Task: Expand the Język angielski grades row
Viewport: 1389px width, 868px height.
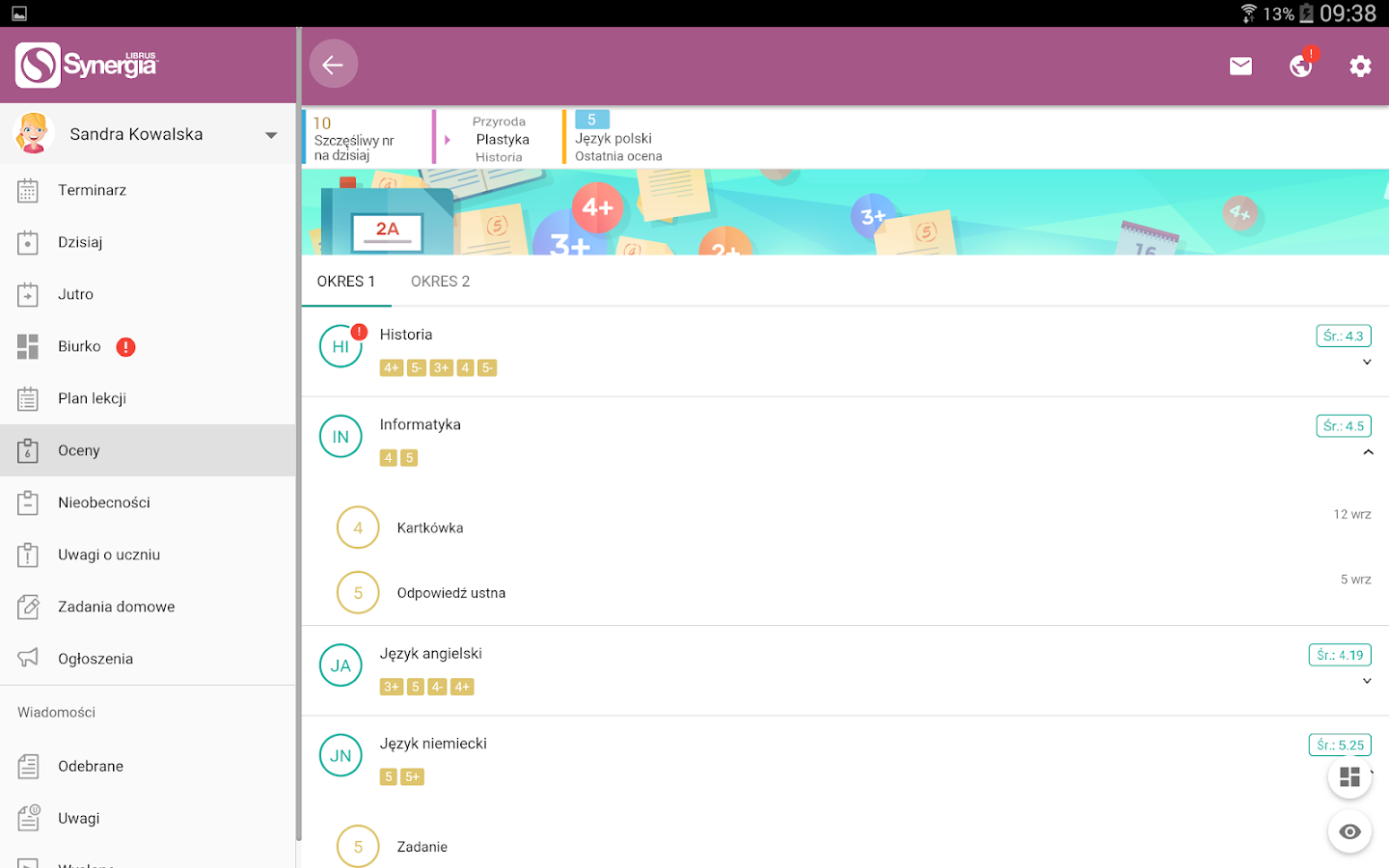Action: point(1367,681)
